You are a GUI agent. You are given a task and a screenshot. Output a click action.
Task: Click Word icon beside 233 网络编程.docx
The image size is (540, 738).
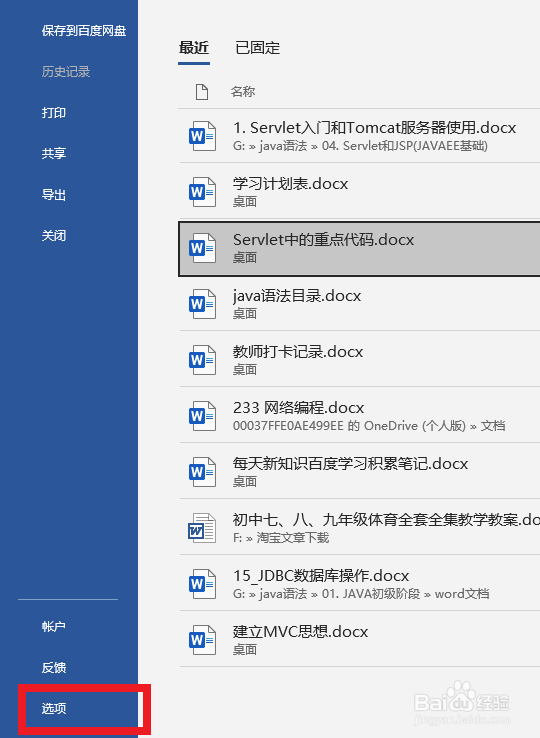coord(202,416)
